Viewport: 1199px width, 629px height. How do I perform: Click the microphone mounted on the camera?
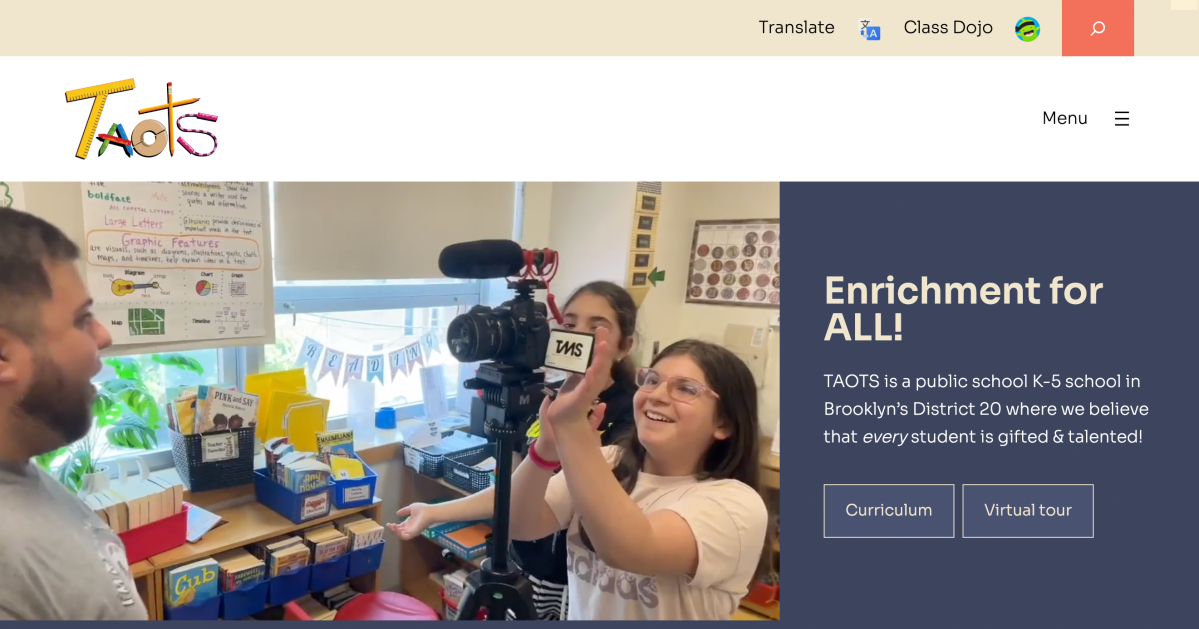click(482, 259)
